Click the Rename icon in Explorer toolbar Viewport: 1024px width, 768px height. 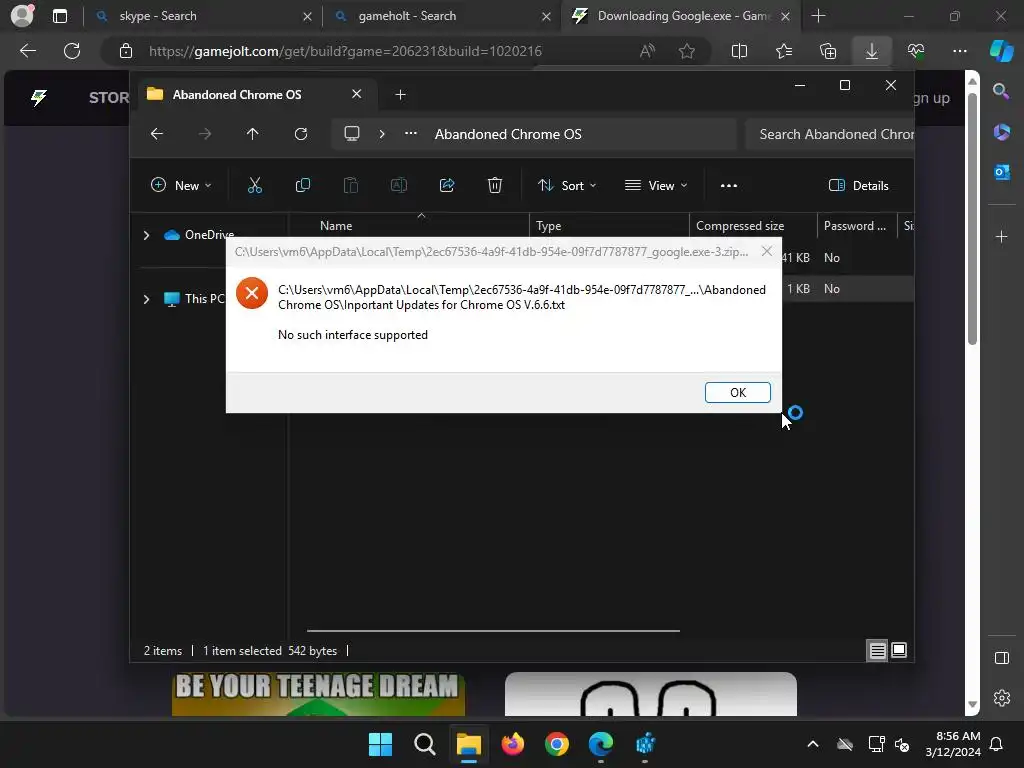pos(398,185)
